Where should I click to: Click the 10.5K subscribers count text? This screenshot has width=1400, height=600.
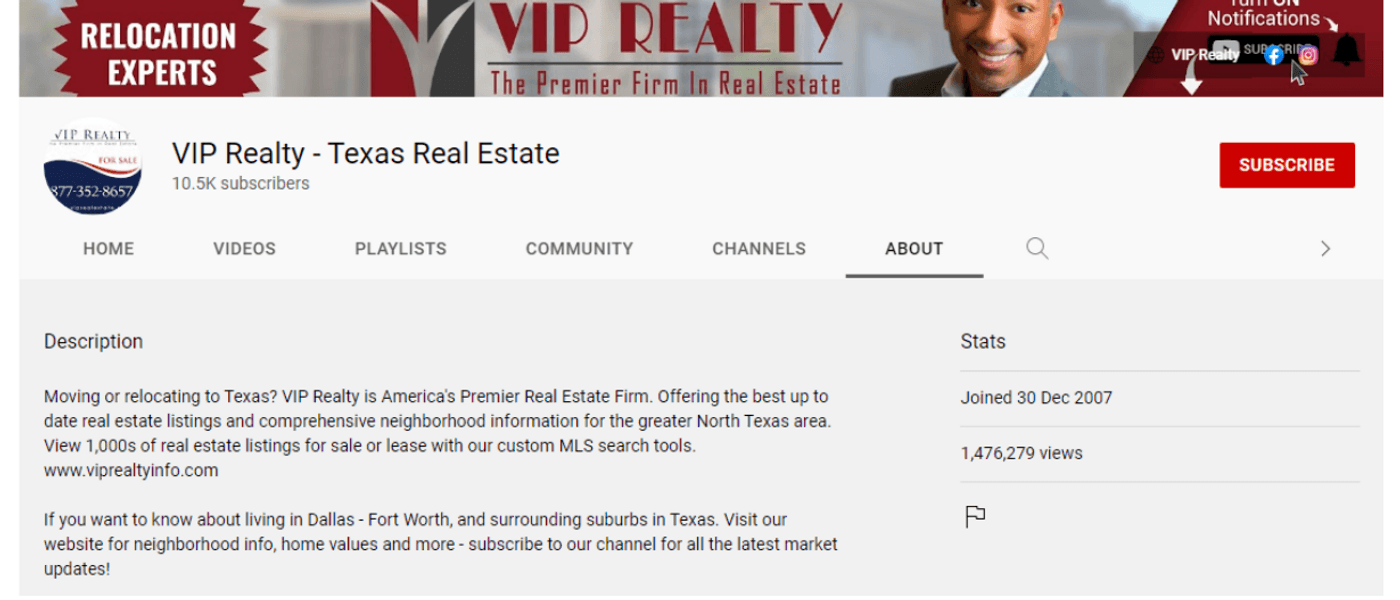pyautogui.click(x=241, y=183)
